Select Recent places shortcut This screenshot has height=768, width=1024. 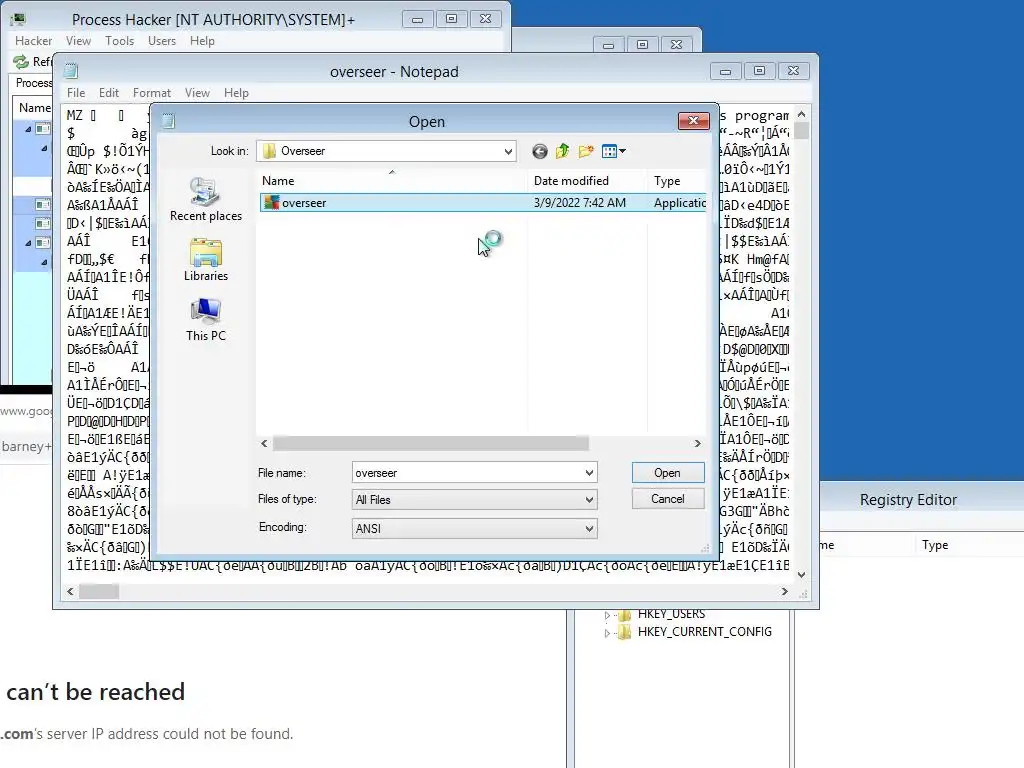206,199
